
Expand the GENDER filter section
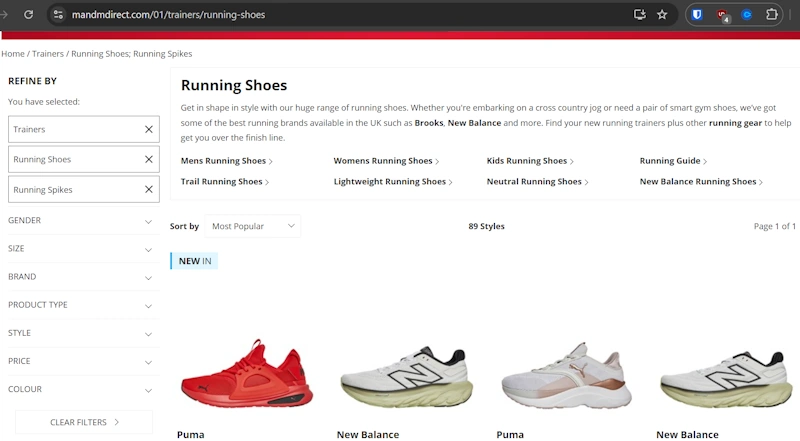[x=83, y=220]
